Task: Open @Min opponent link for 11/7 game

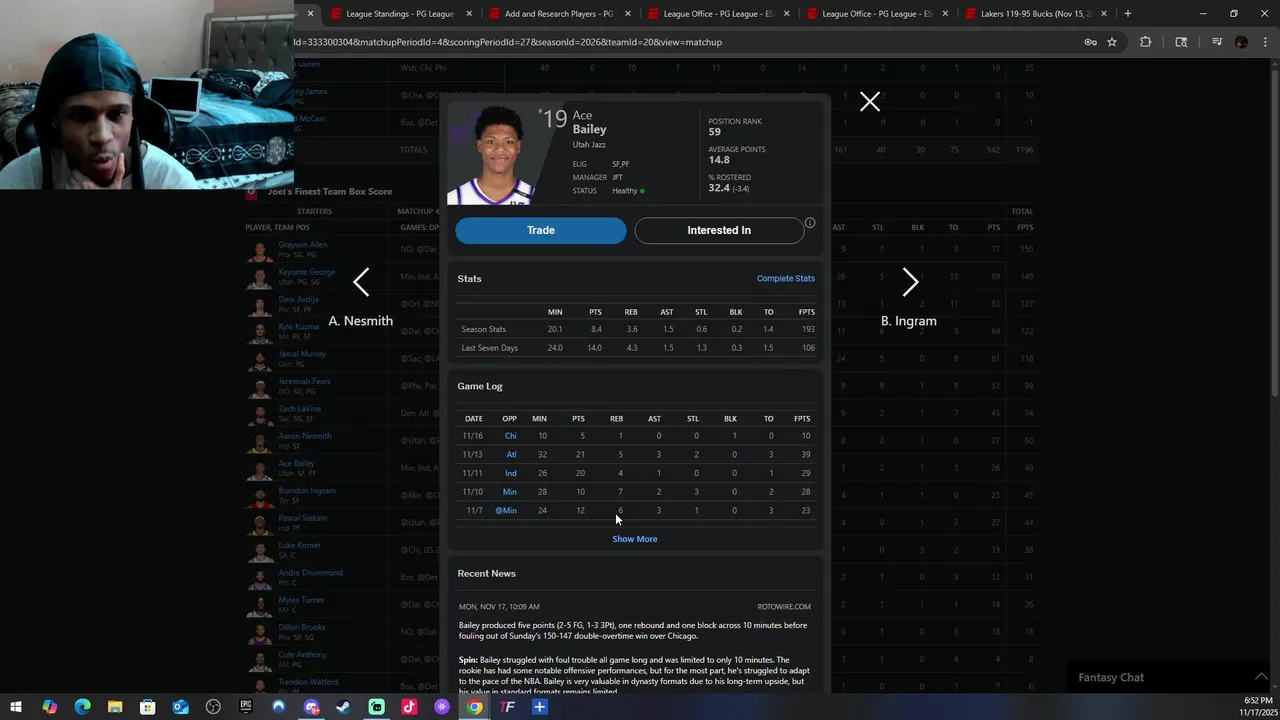Action: click(506, 510)
